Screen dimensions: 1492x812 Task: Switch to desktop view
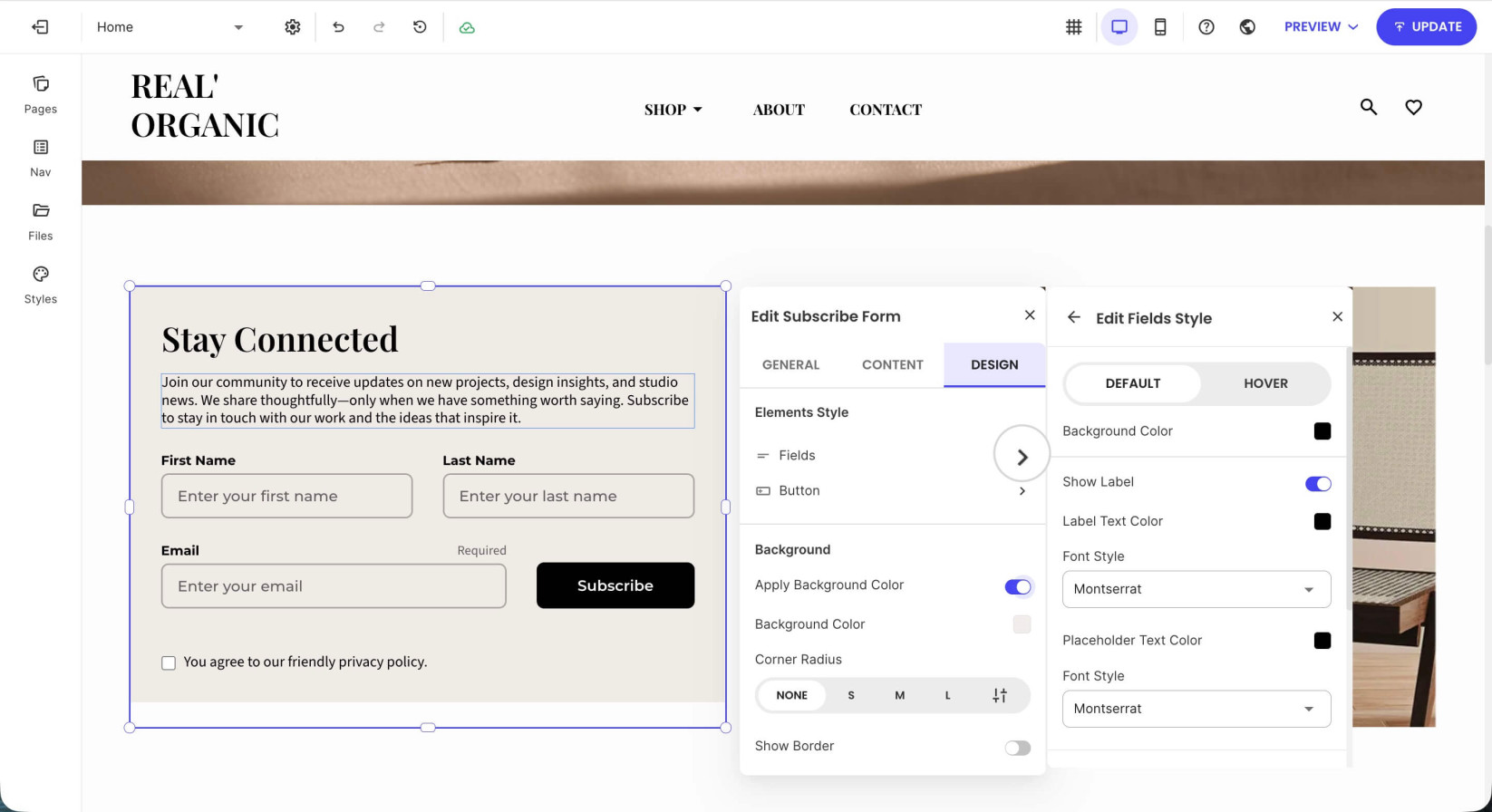click(1119, 27)
